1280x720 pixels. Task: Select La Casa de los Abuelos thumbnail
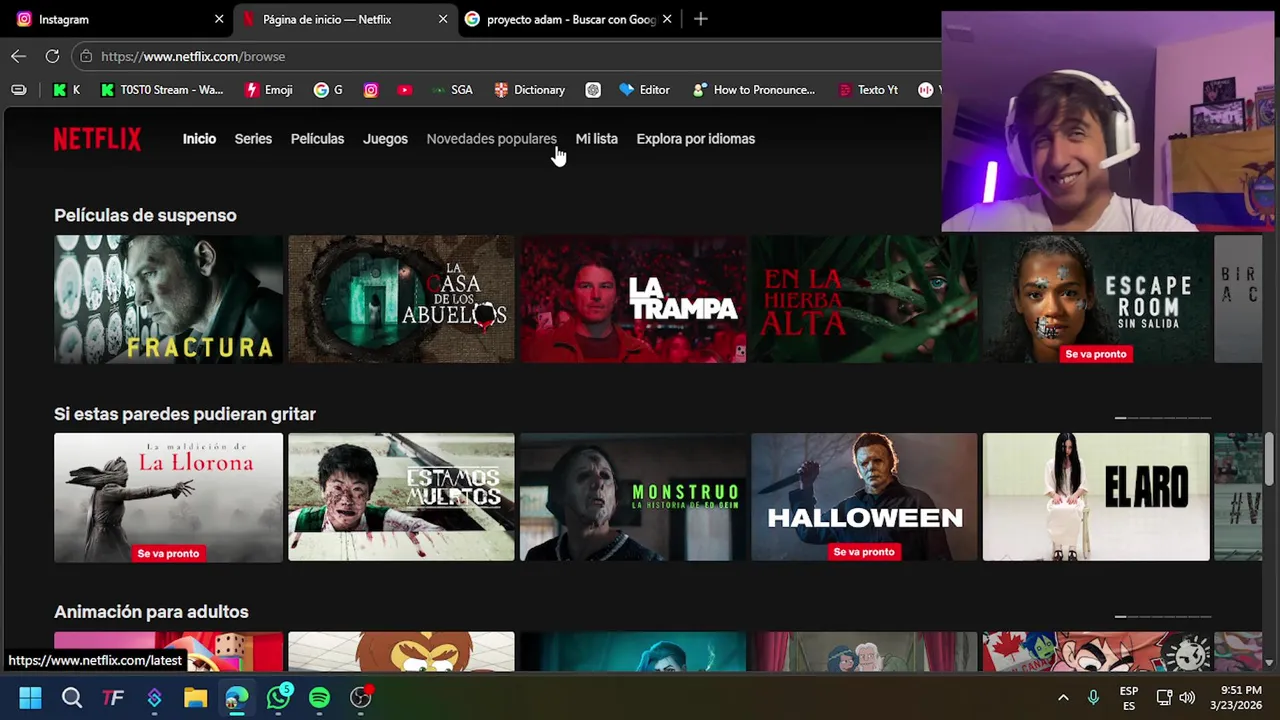[x=401, y=299]
